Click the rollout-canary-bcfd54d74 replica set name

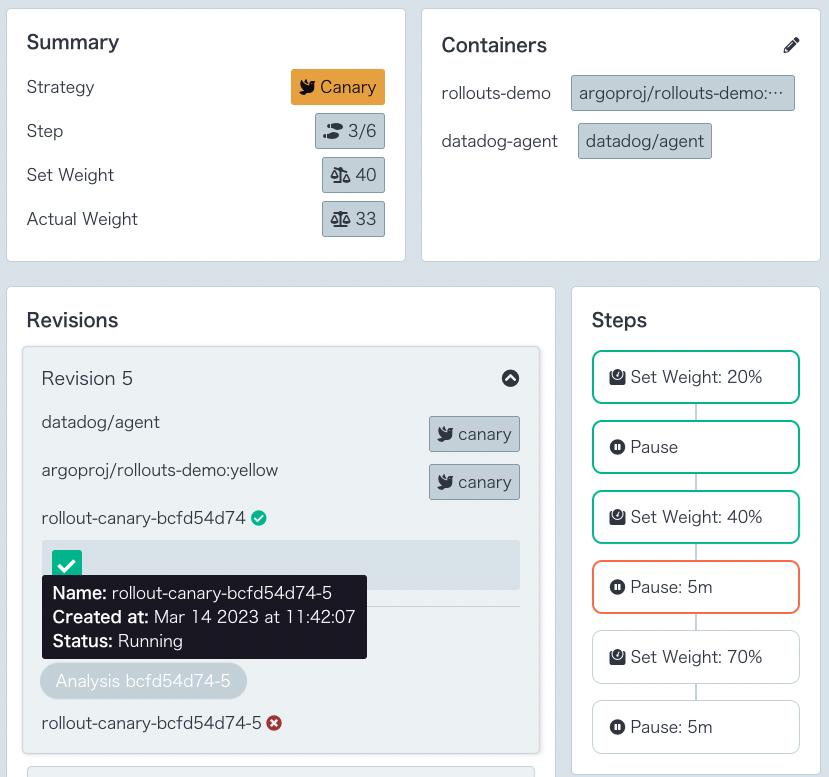point(143,518)
